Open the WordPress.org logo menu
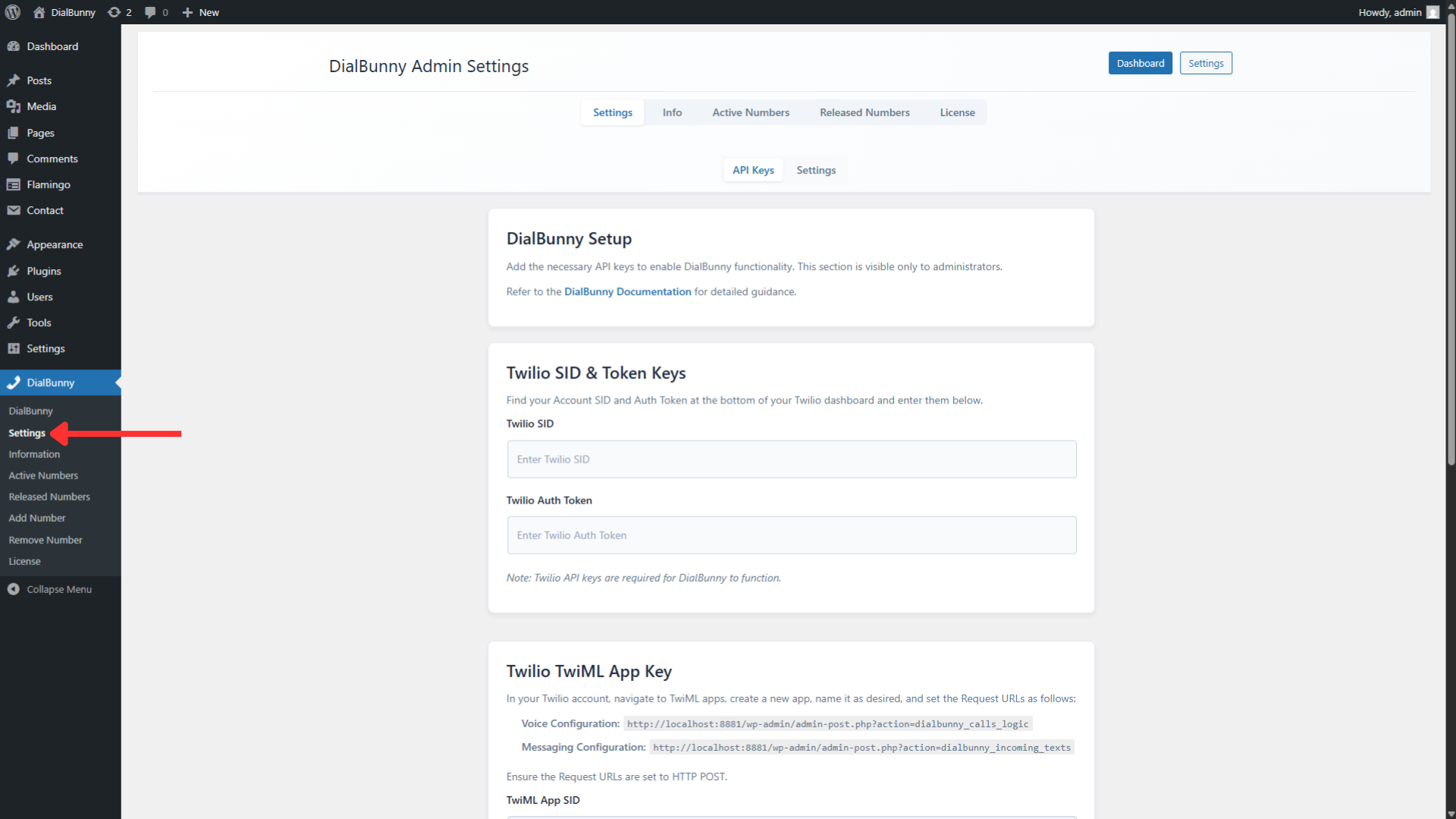Screen dimensions: 1456x819 12,12
